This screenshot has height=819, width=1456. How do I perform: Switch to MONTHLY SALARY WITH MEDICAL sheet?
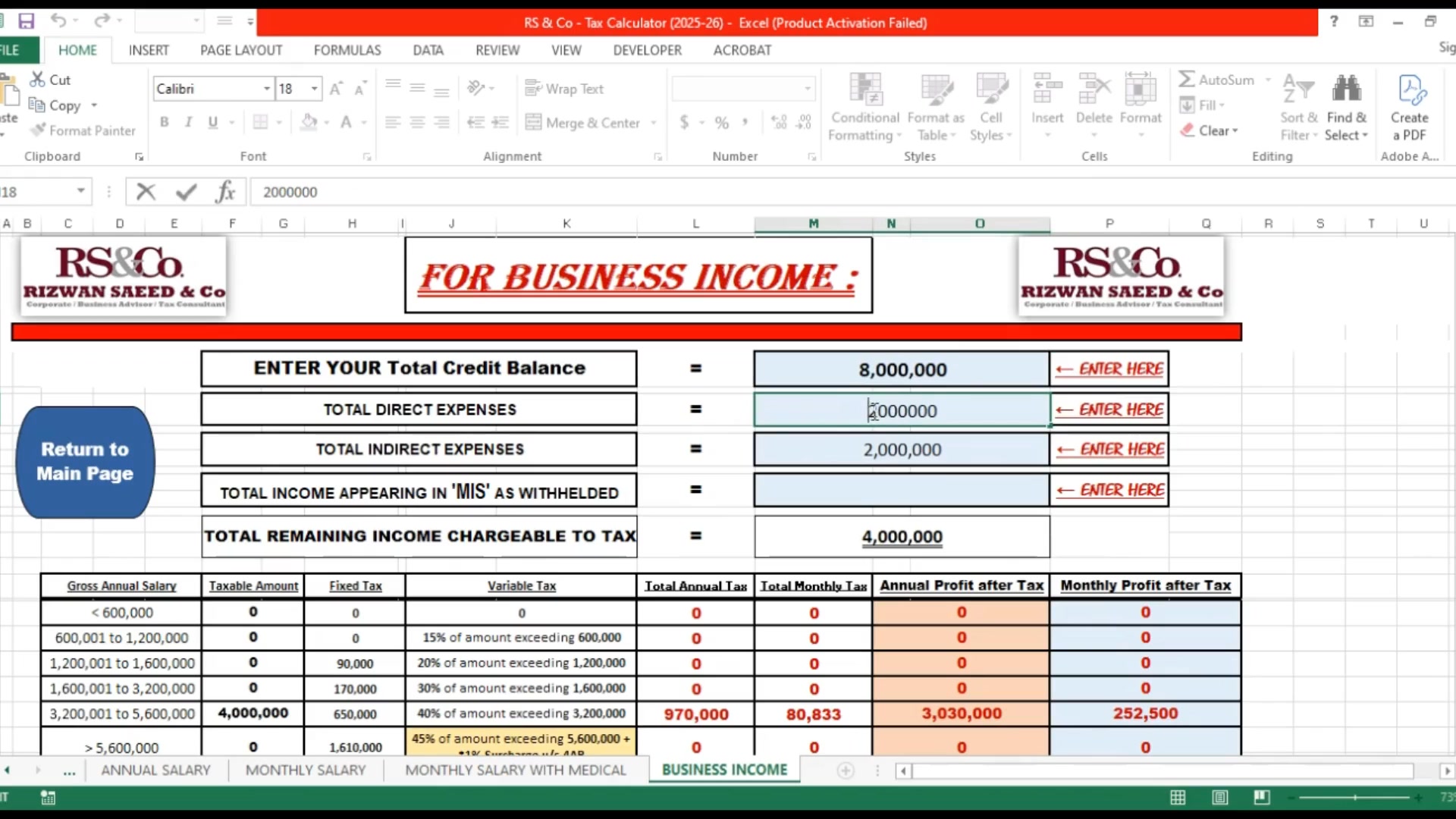point(516,770)
